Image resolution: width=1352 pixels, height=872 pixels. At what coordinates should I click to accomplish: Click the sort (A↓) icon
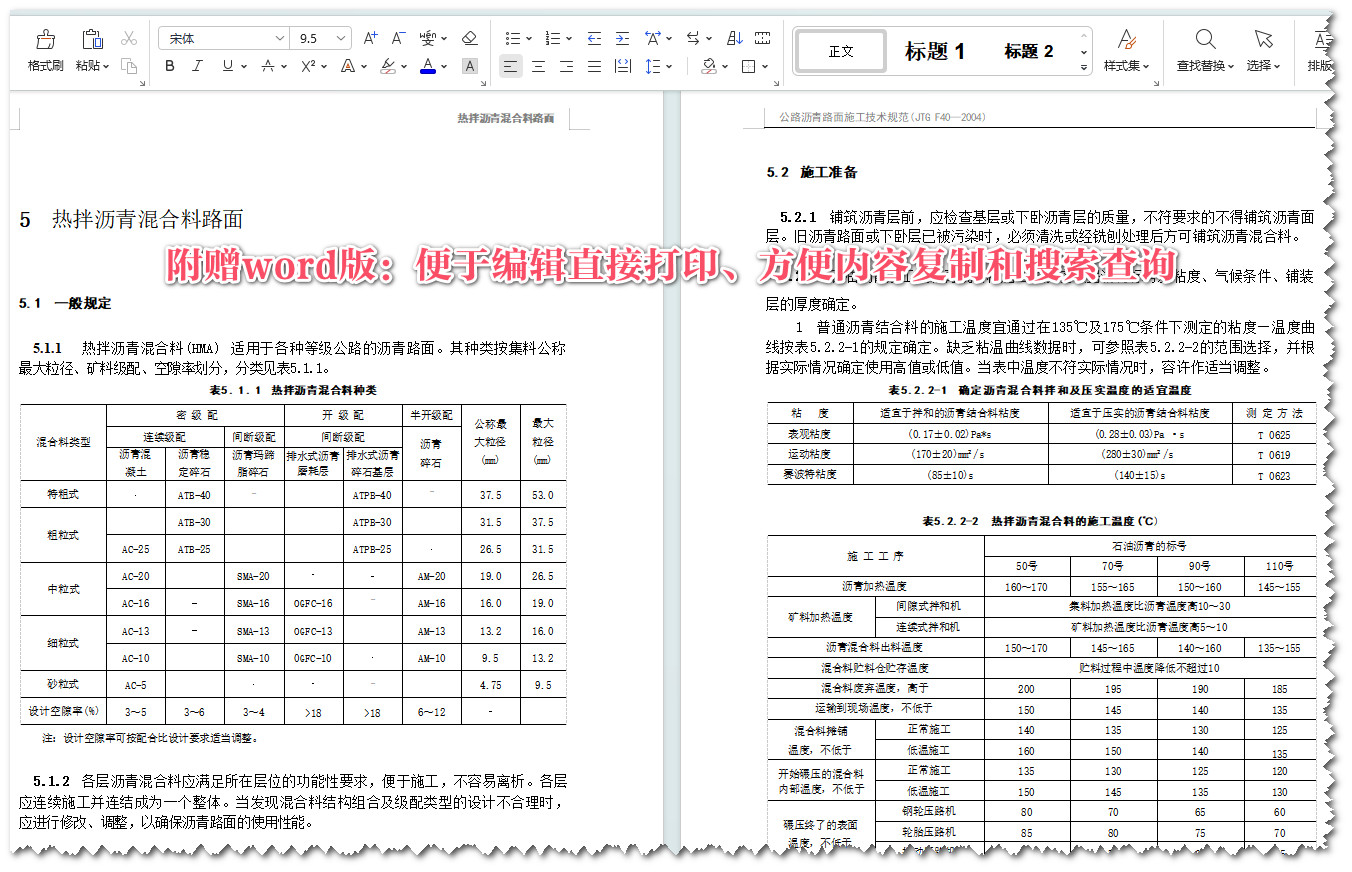pos(734,37)
